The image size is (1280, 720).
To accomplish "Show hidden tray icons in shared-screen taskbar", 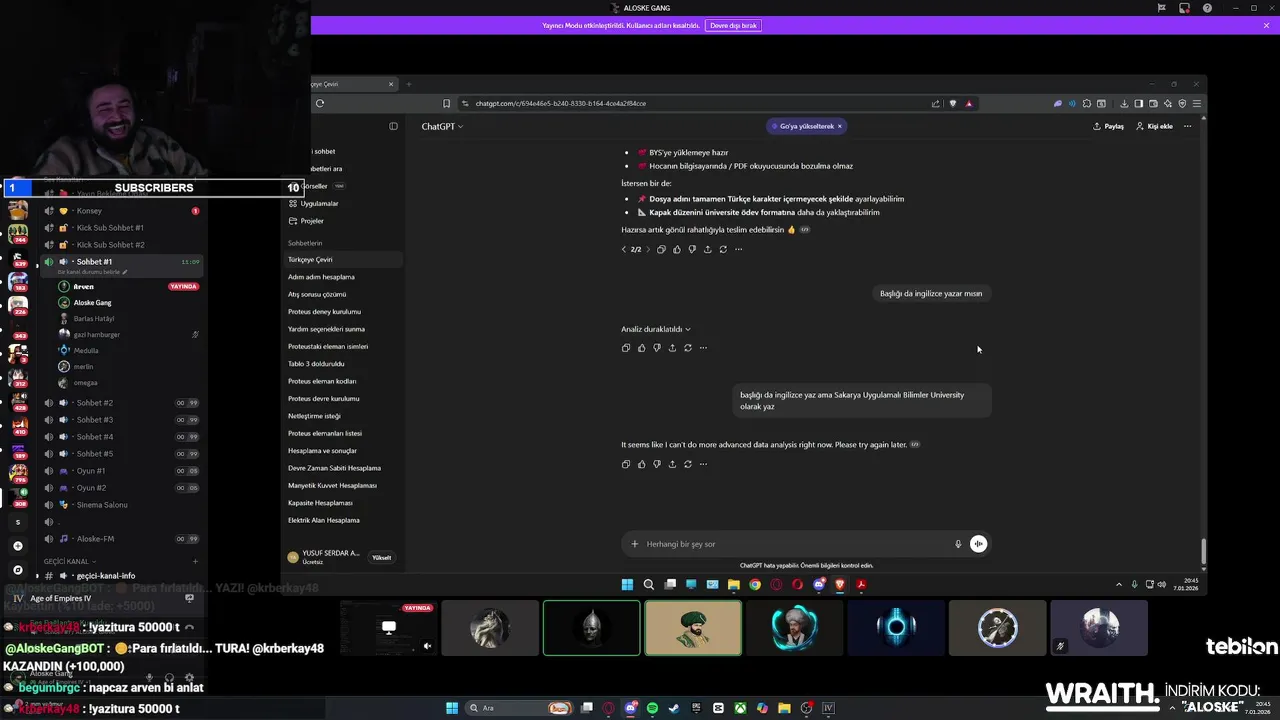I will [1119, 585].
